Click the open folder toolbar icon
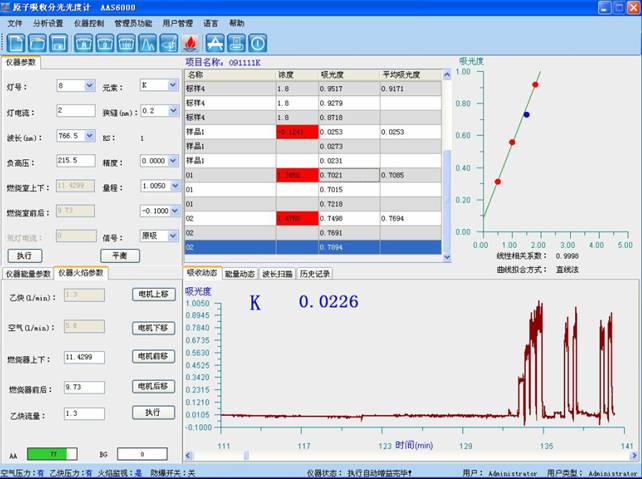642x479 pixels. point(37,43)
